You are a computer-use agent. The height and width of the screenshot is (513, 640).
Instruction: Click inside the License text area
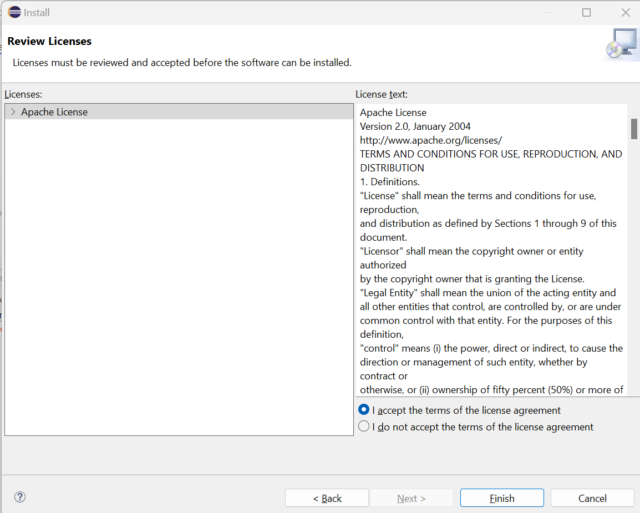coord(491,250)
